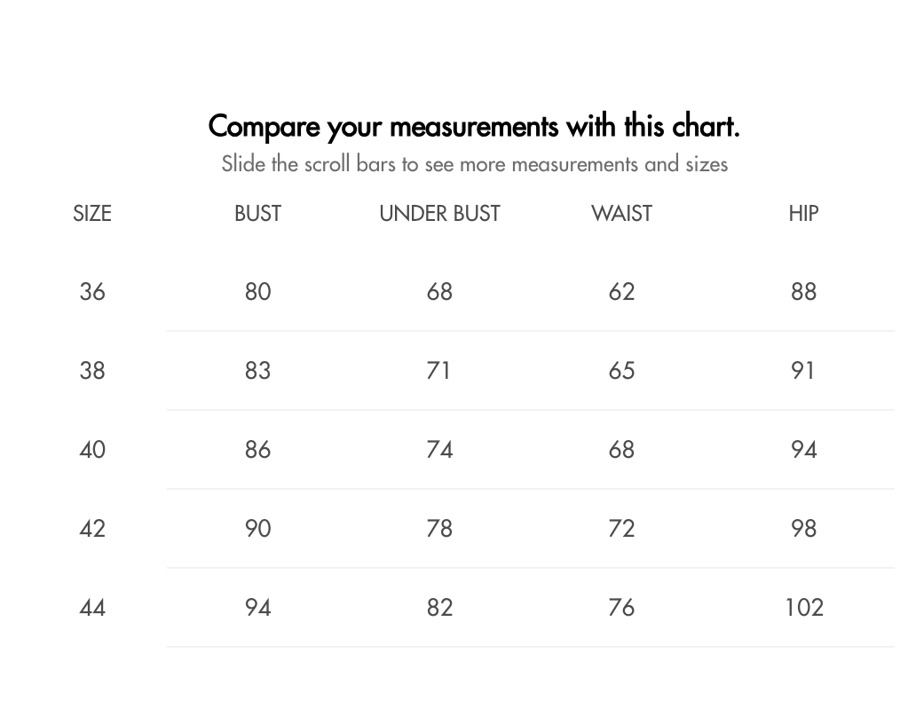Click bust value 90 for size 42

(258, 529)
